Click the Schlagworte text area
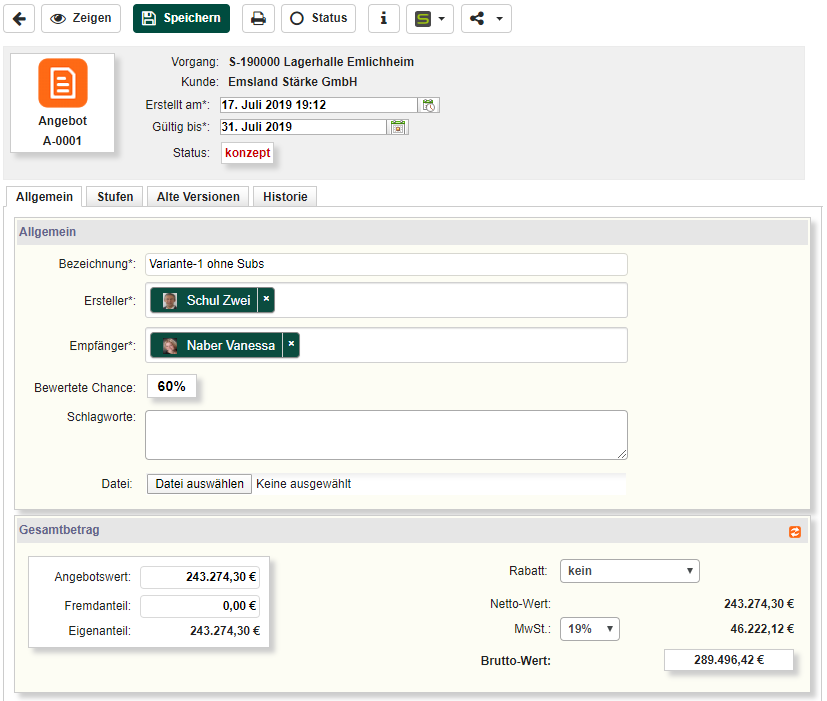The image size is (827, 701). [386, 434]
